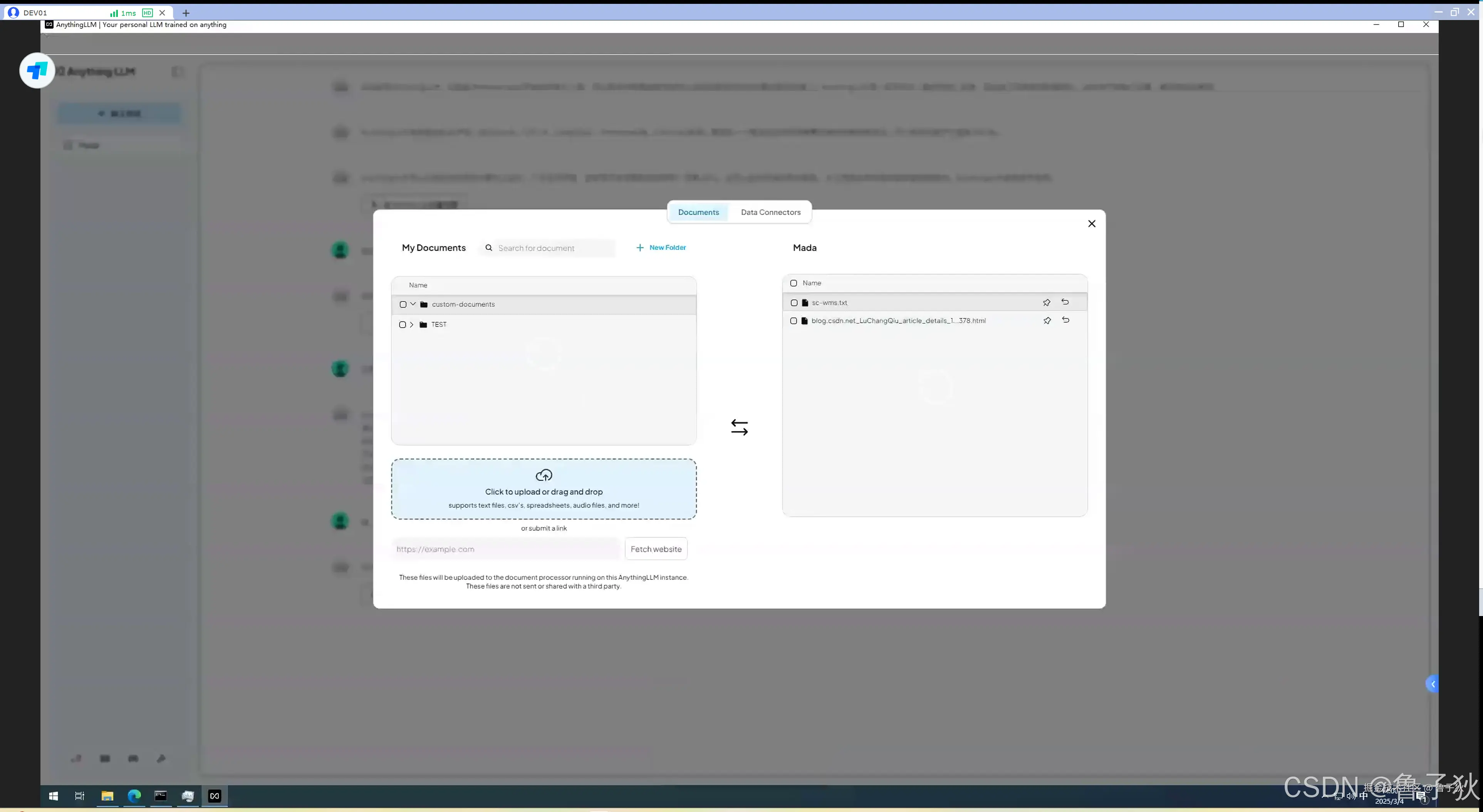The image size is (1483, 812).
Task: Close the documents modal with the X
Action: 1092,224
